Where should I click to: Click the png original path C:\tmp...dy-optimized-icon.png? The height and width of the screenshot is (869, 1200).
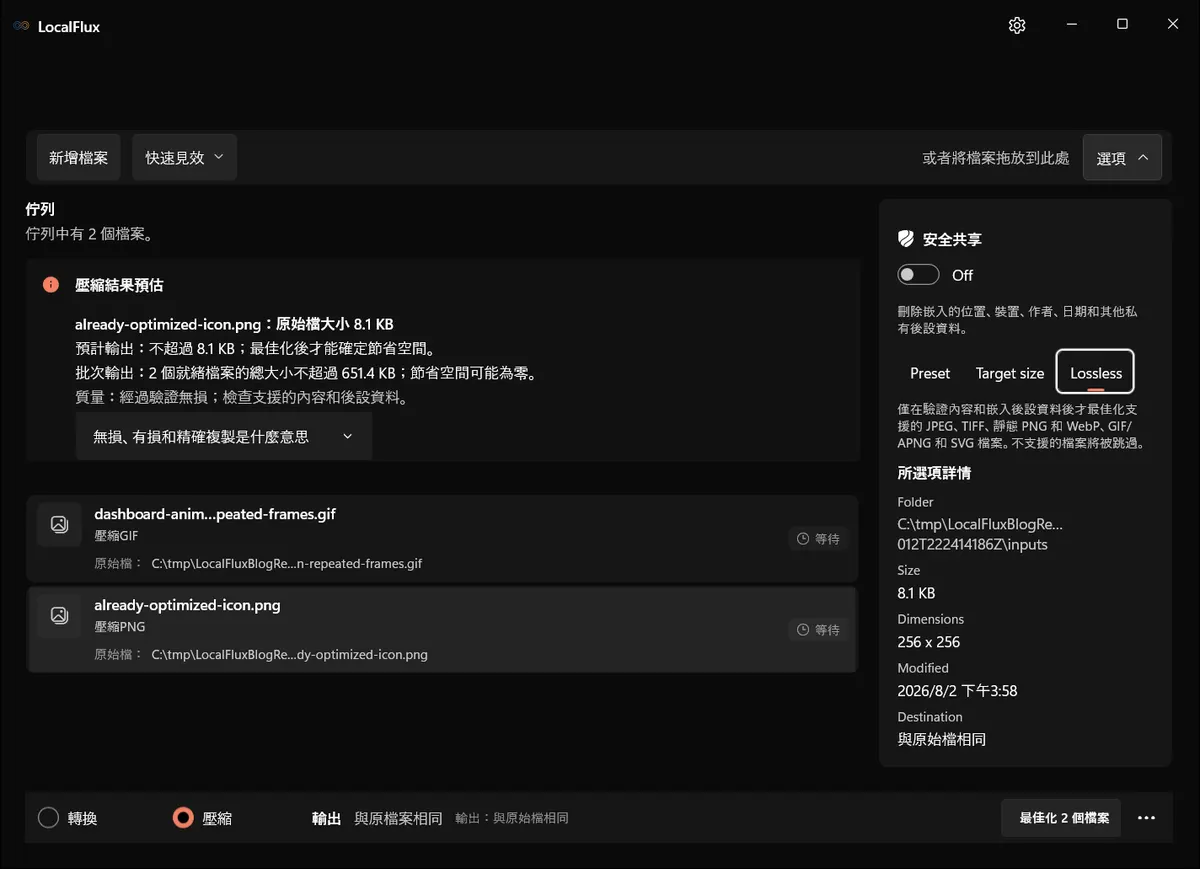coord(289,655)
